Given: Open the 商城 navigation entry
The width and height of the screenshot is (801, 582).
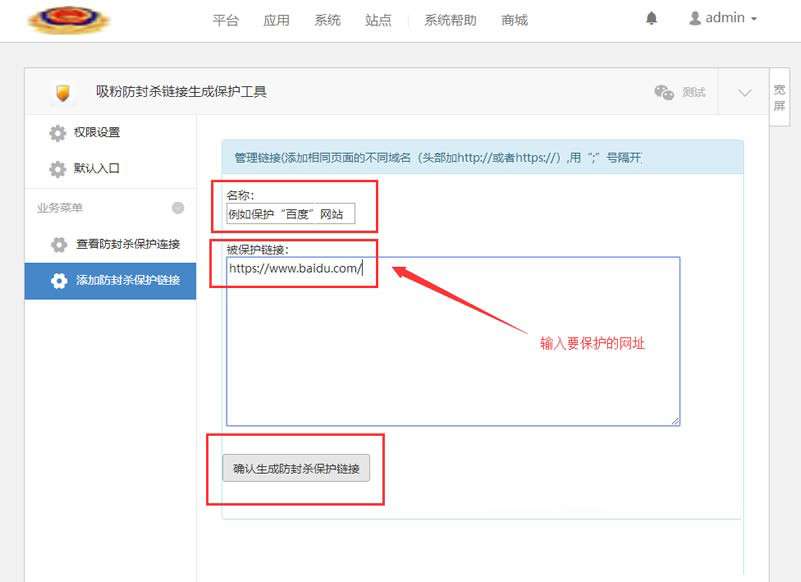Looking at the screenshot, I should [x=516, y=19].
